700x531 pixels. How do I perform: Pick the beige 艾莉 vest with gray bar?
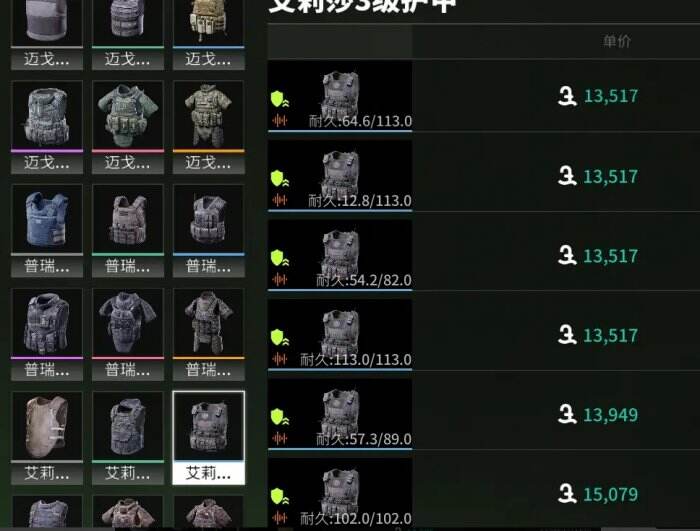[47, 438]
